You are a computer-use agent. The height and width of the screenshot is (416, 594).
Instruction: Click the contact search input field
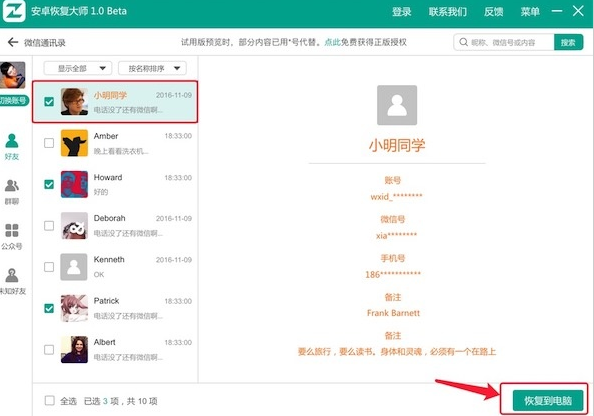pos(504,42)
